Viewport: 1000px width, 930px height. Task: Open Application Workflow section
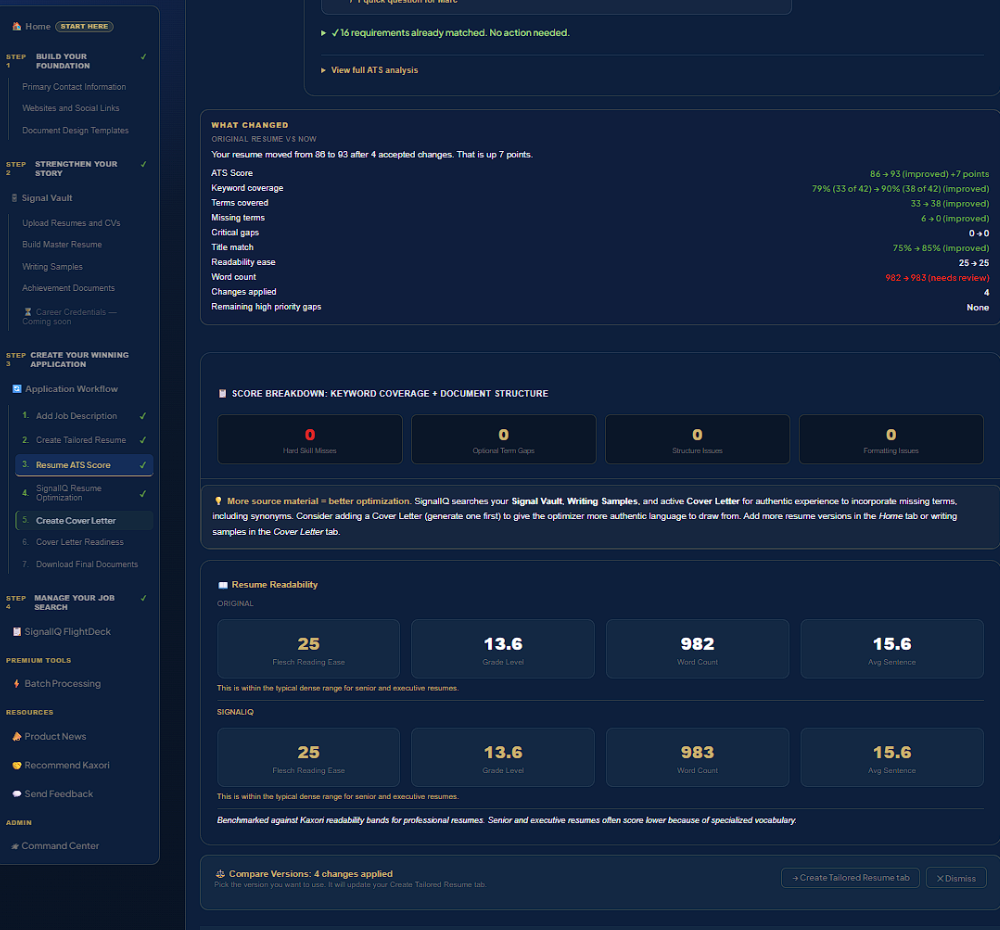pos(71,389)
